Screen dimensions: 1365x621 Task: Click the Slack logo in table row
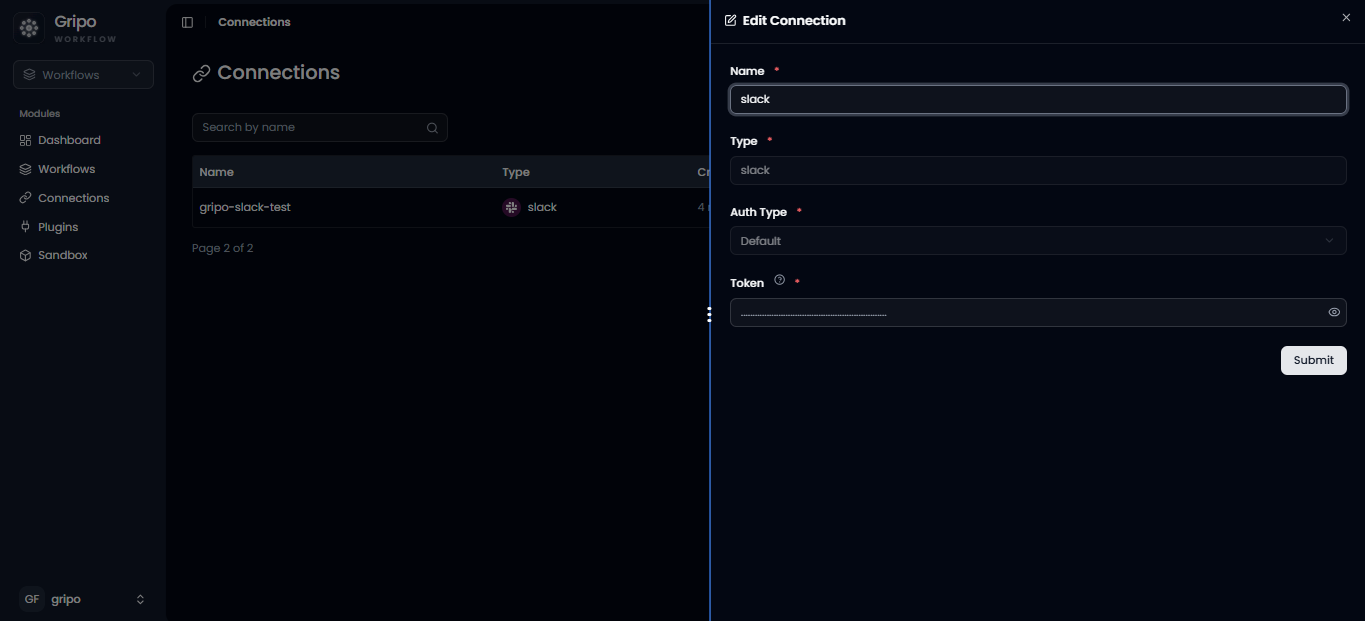511,207
